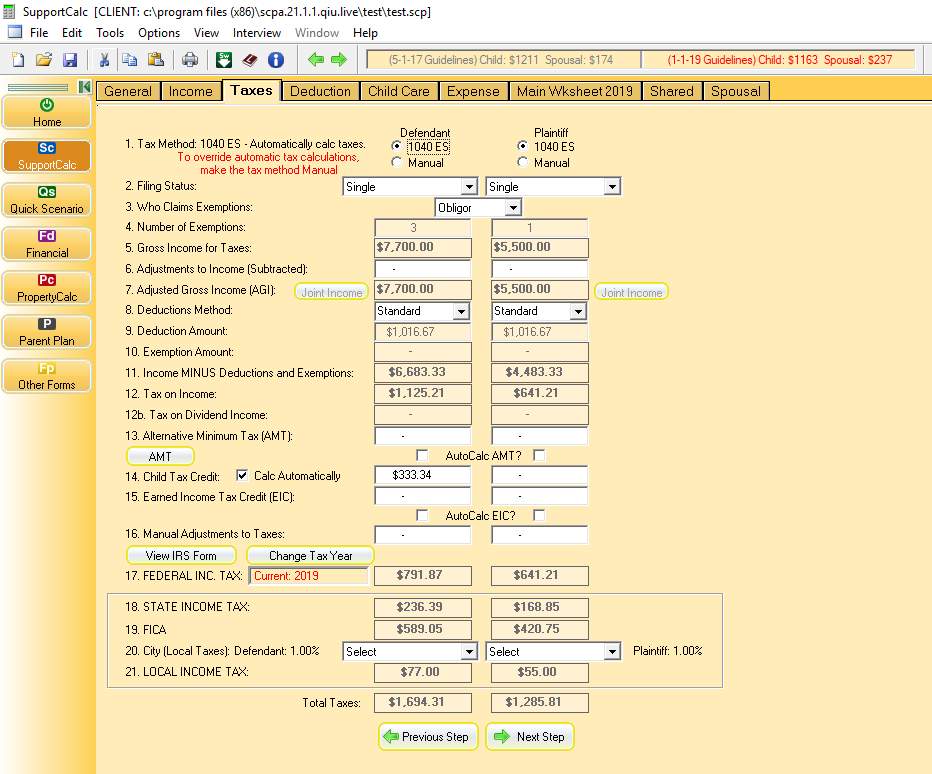Click View IRS Form button
Viewport: 932px width, 774px height.
(181, 555)
